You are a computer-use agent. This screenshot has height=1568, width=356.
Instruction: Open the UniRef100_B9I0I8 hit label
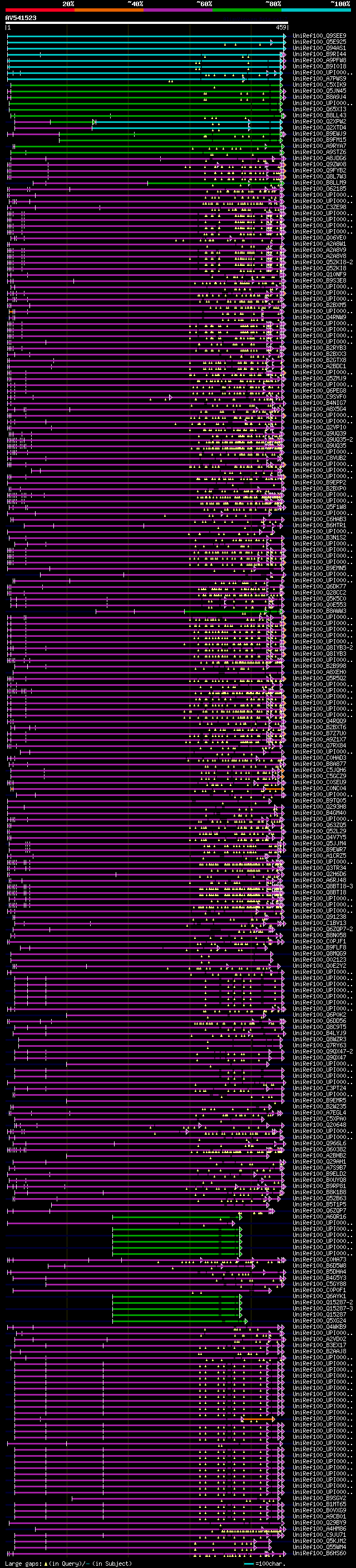pyautogui.click(x=319, y=66)
